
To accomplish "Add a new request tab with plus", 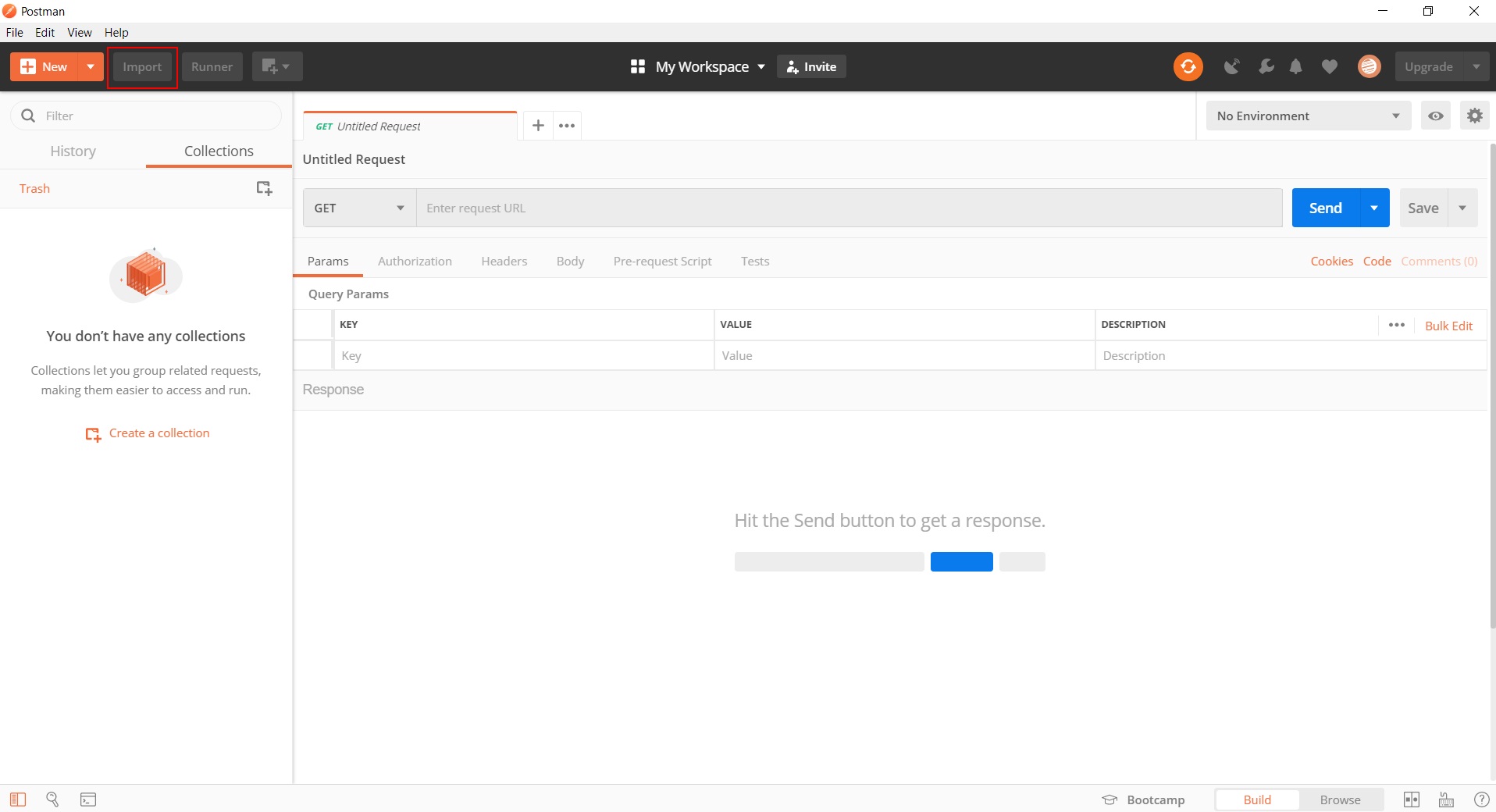I will (538, 125).
